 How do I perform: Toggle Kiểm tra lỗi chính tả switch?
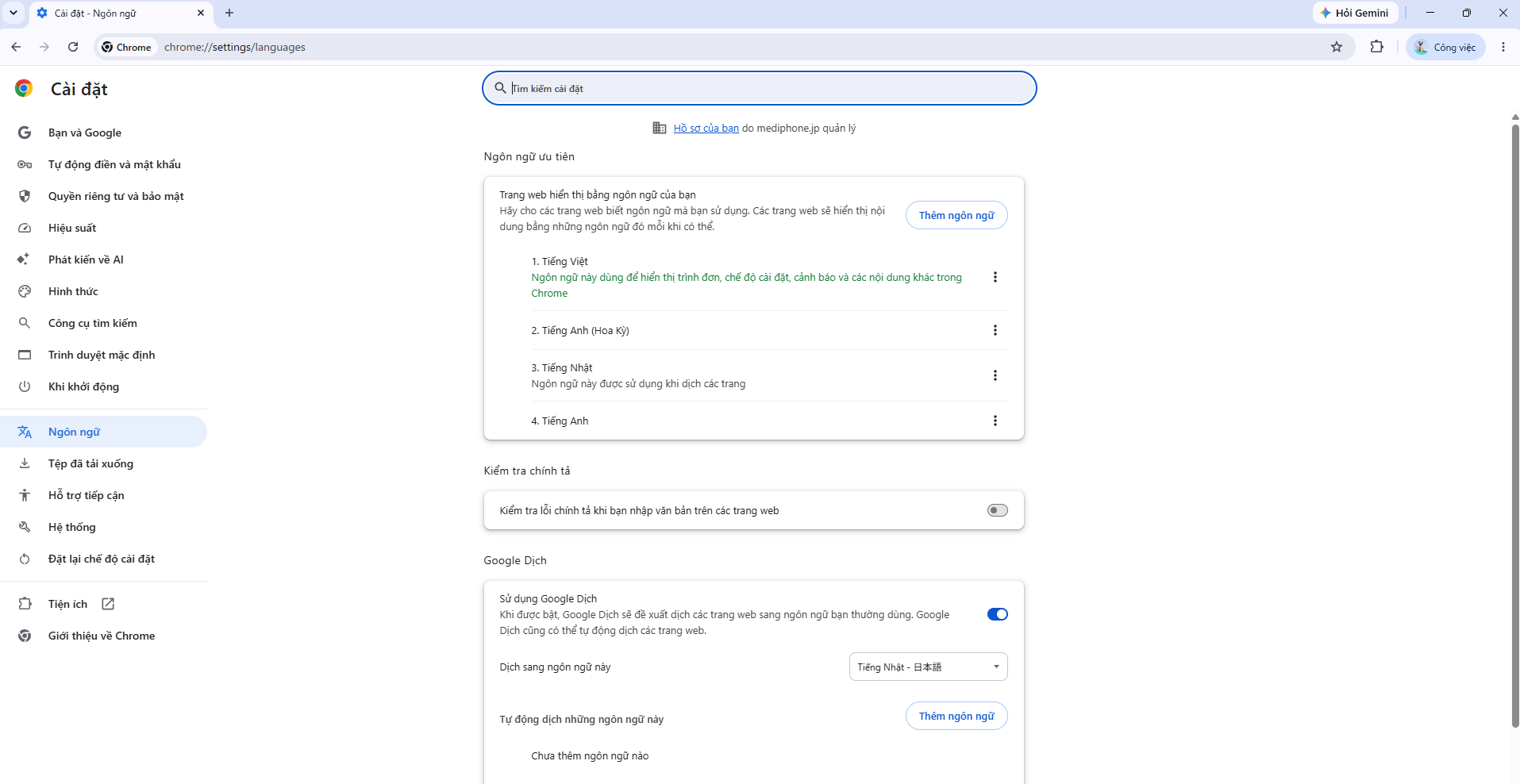pos(997,510)
